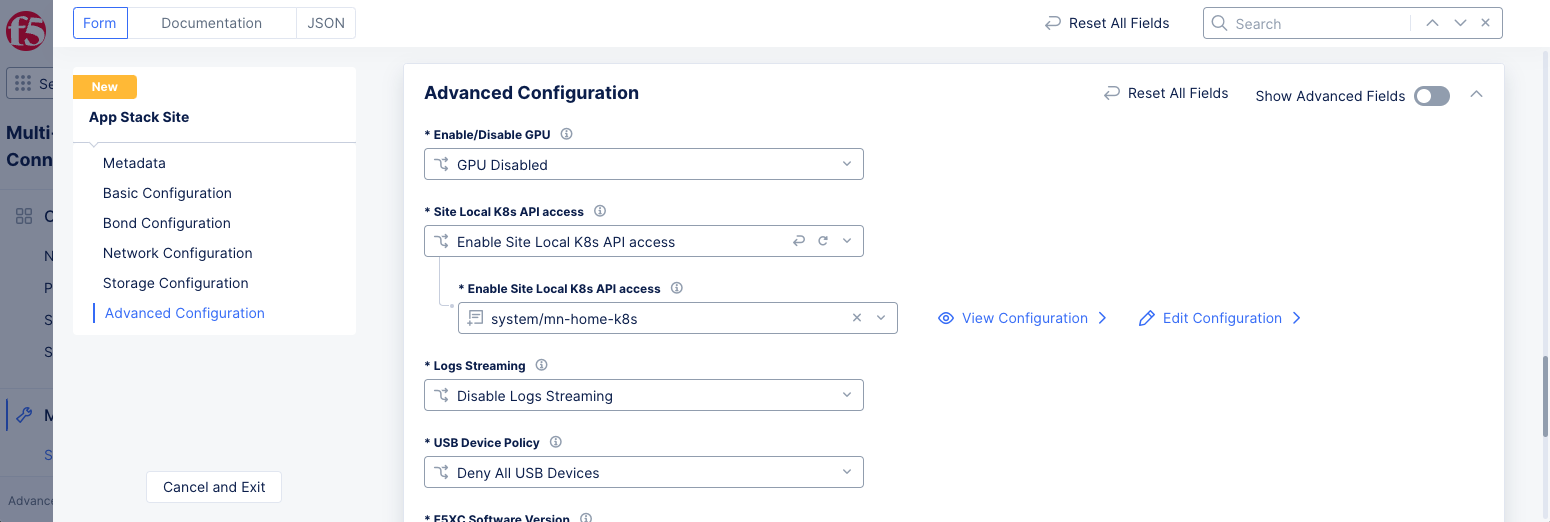Toggle Show Advanced Fields switch
Image resolution: width=1550 pixels, height=522 pixels.
coord(1431,96)
